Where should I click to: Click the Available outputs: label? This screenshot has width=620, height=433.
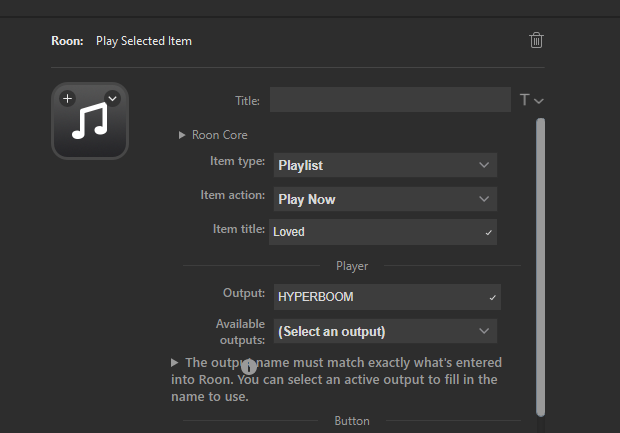coord(240,332)
